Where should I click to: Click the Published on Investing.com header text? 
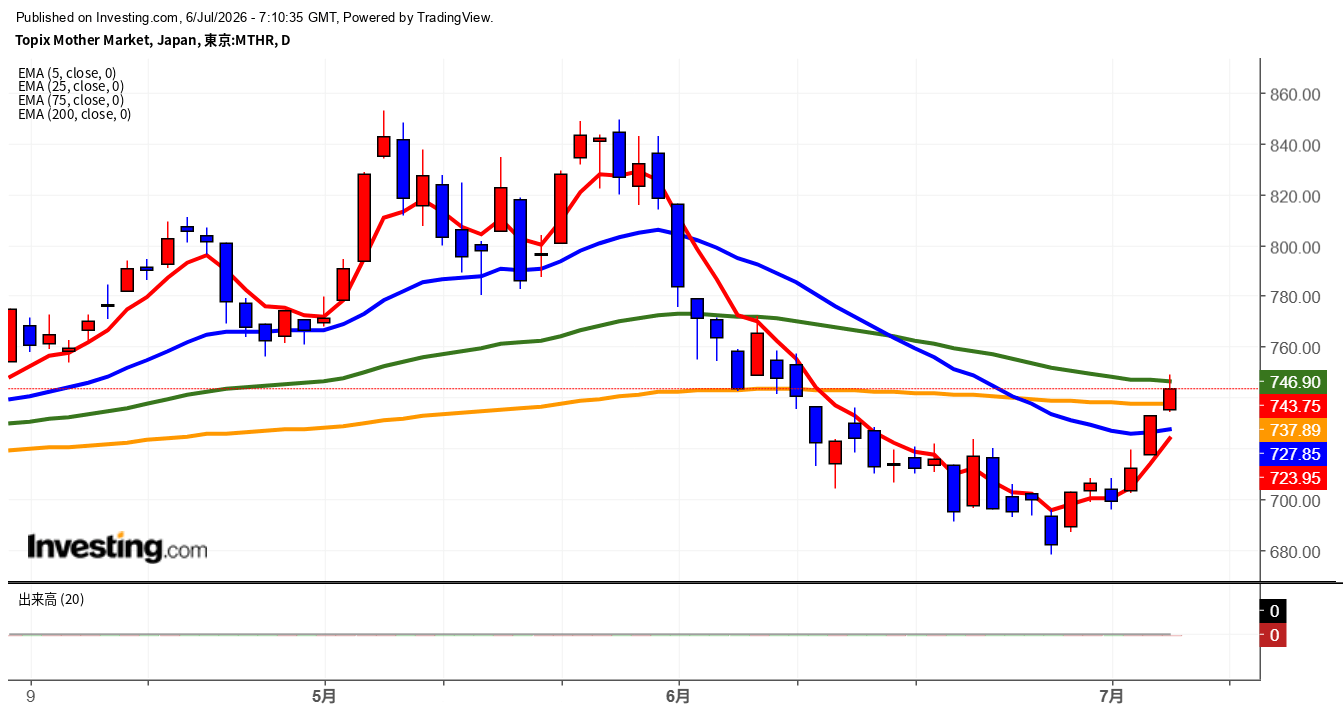(x=255, y=17)
